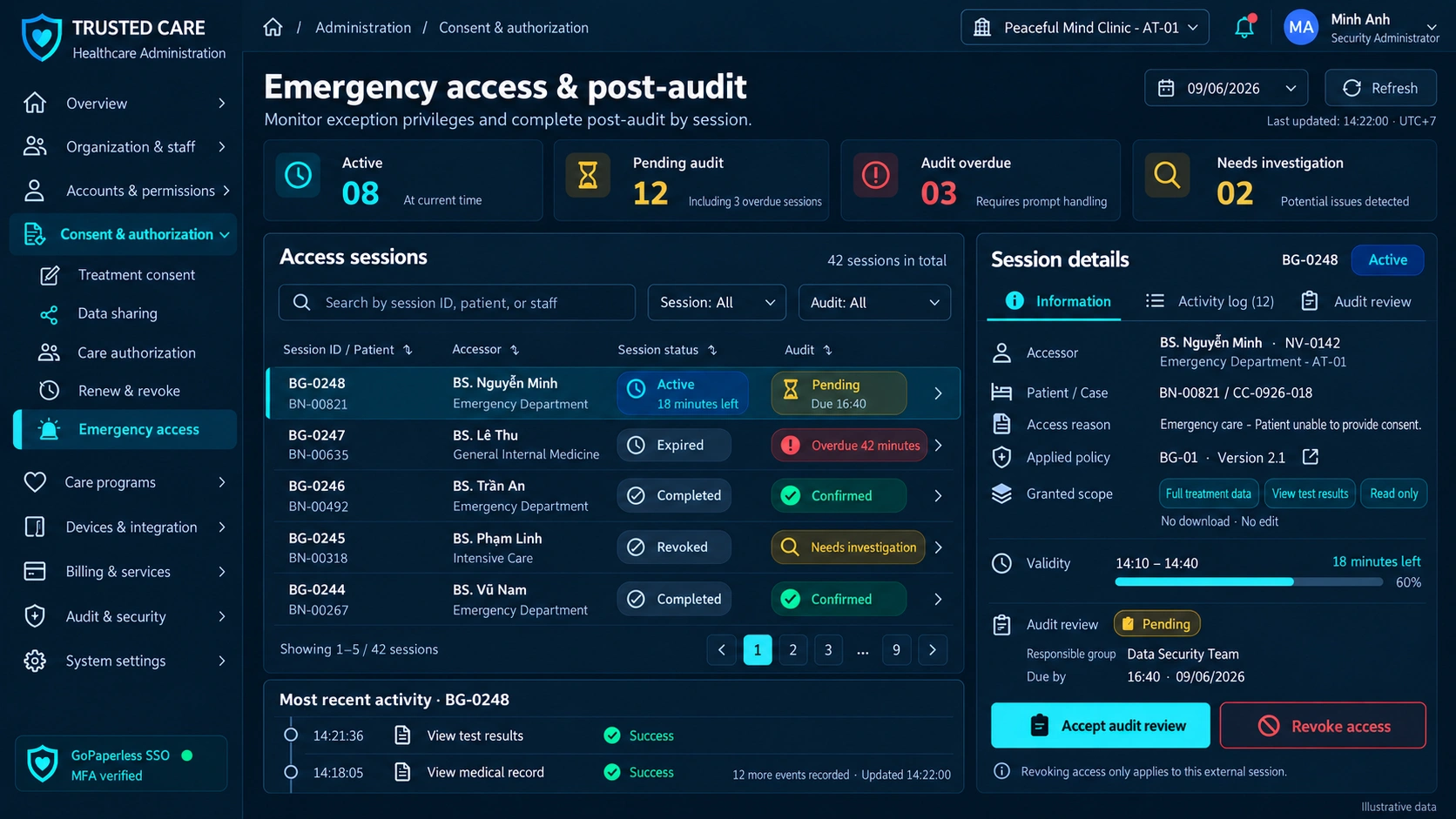Screen dimensions: 1456x819
Task: Open BG-0245 row details chevron
Action: pos(938,547)
